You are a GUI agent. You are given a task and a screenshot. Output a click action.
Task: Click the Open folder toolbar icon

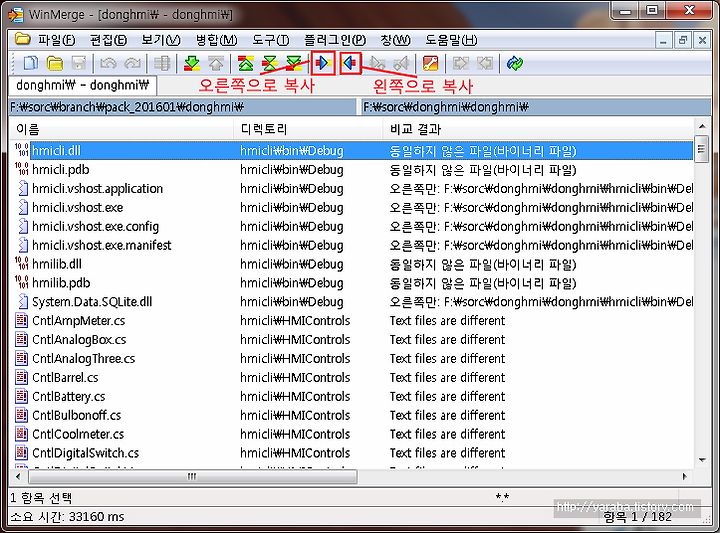coord(55,63)
